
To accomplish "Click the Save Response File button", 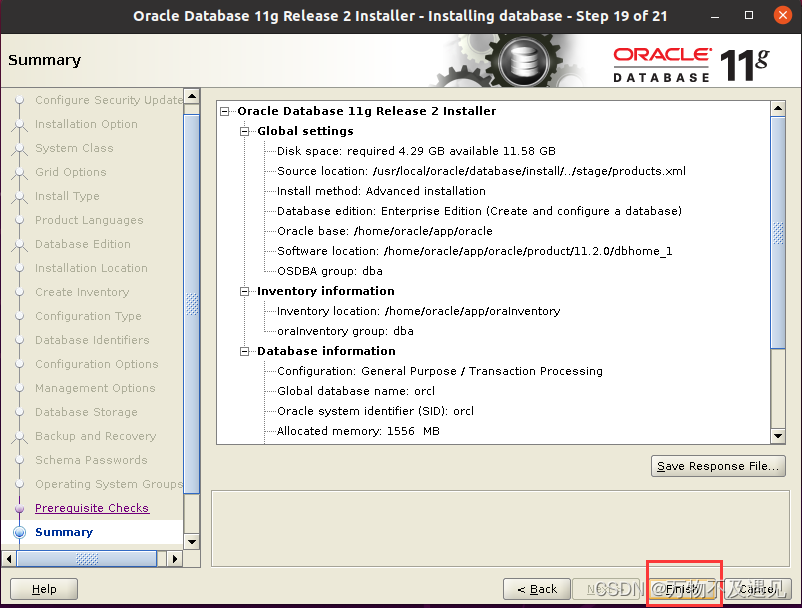I will tap(718, 466).
